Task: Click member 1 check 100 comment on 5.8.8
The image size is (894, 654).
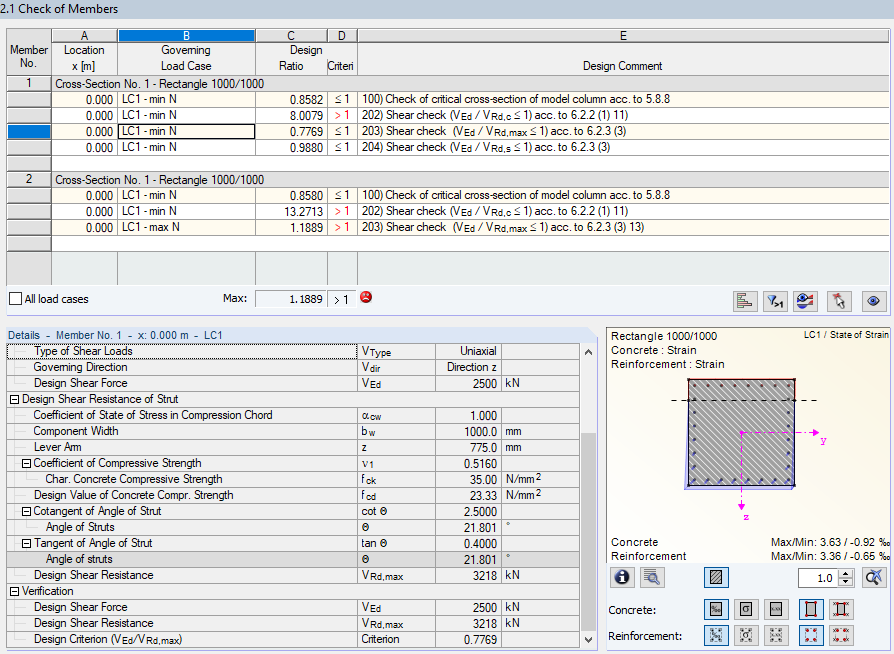Action: (623, 99)
